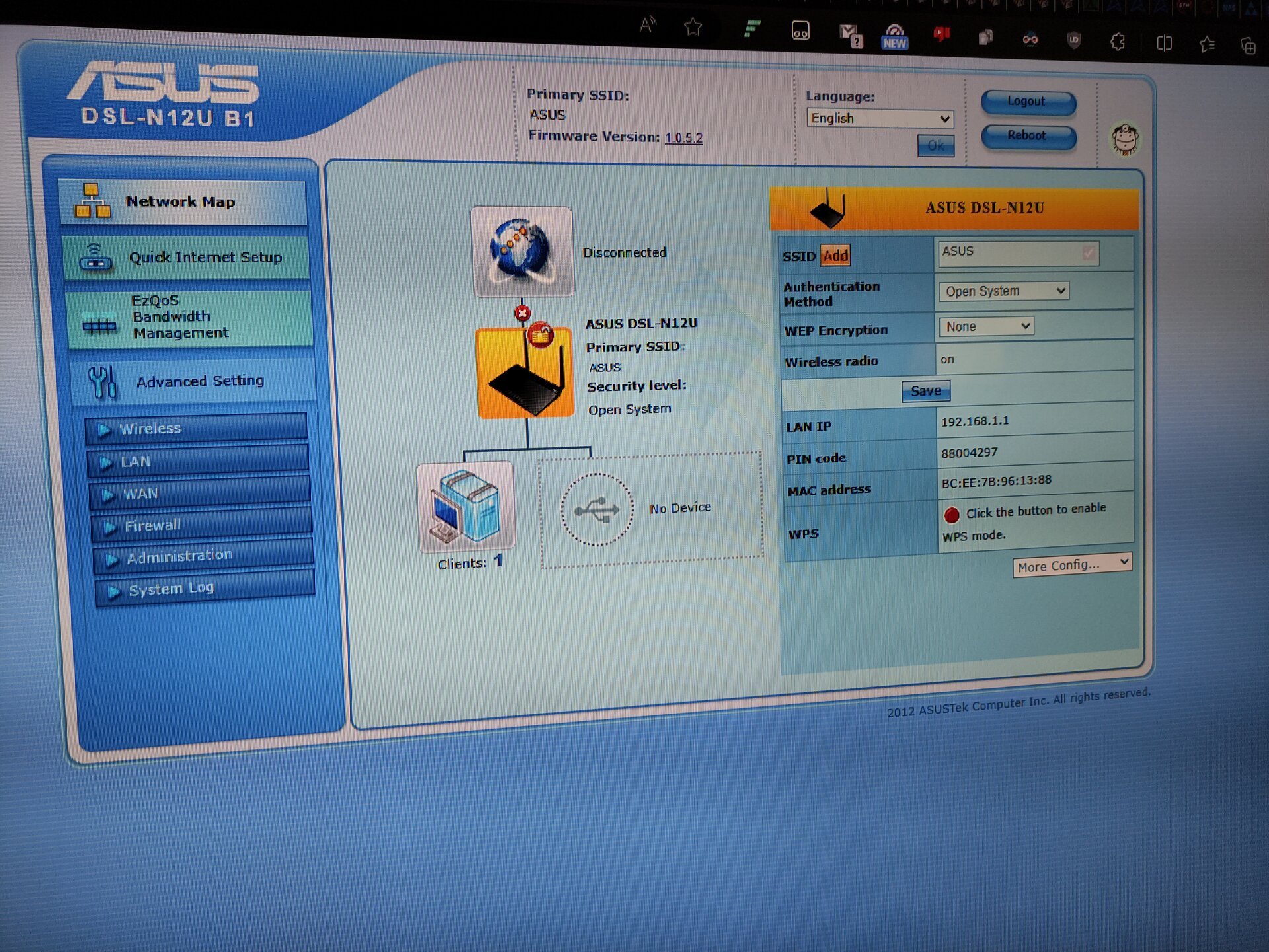This screenshot has height=952, width=1269.
Task: Click the mail extension icon in toolbar
Action: click(851, 36)
